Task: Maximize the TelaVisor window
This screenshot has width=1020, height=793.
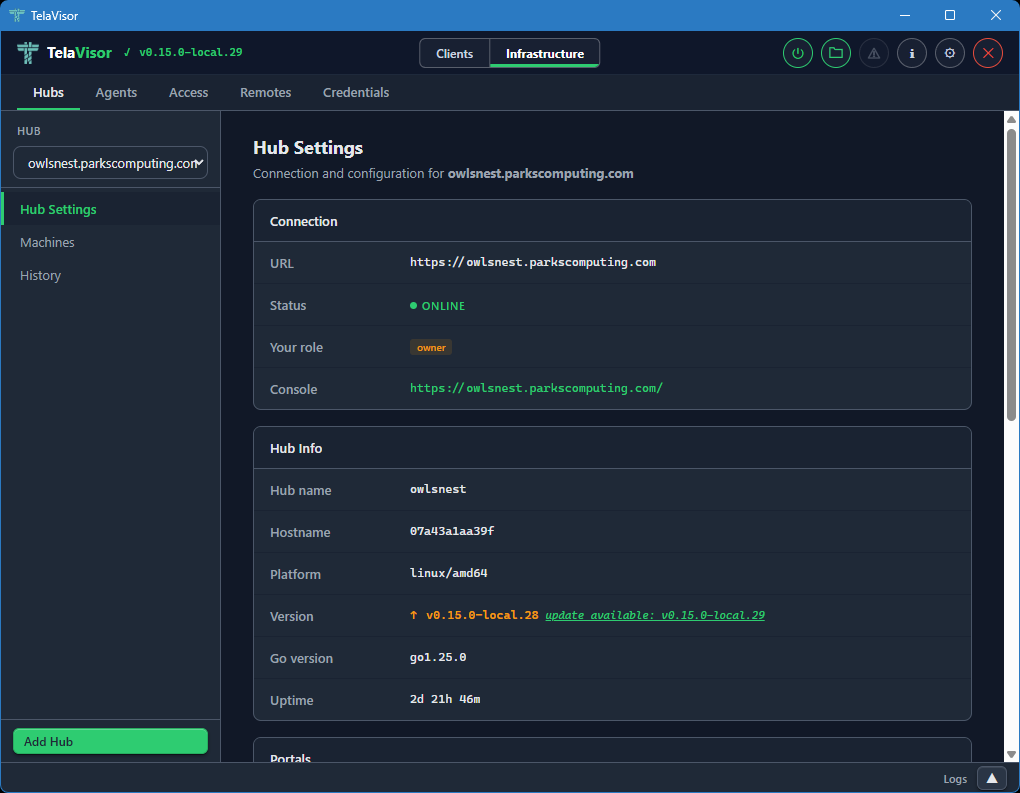Action: (950, 15)
